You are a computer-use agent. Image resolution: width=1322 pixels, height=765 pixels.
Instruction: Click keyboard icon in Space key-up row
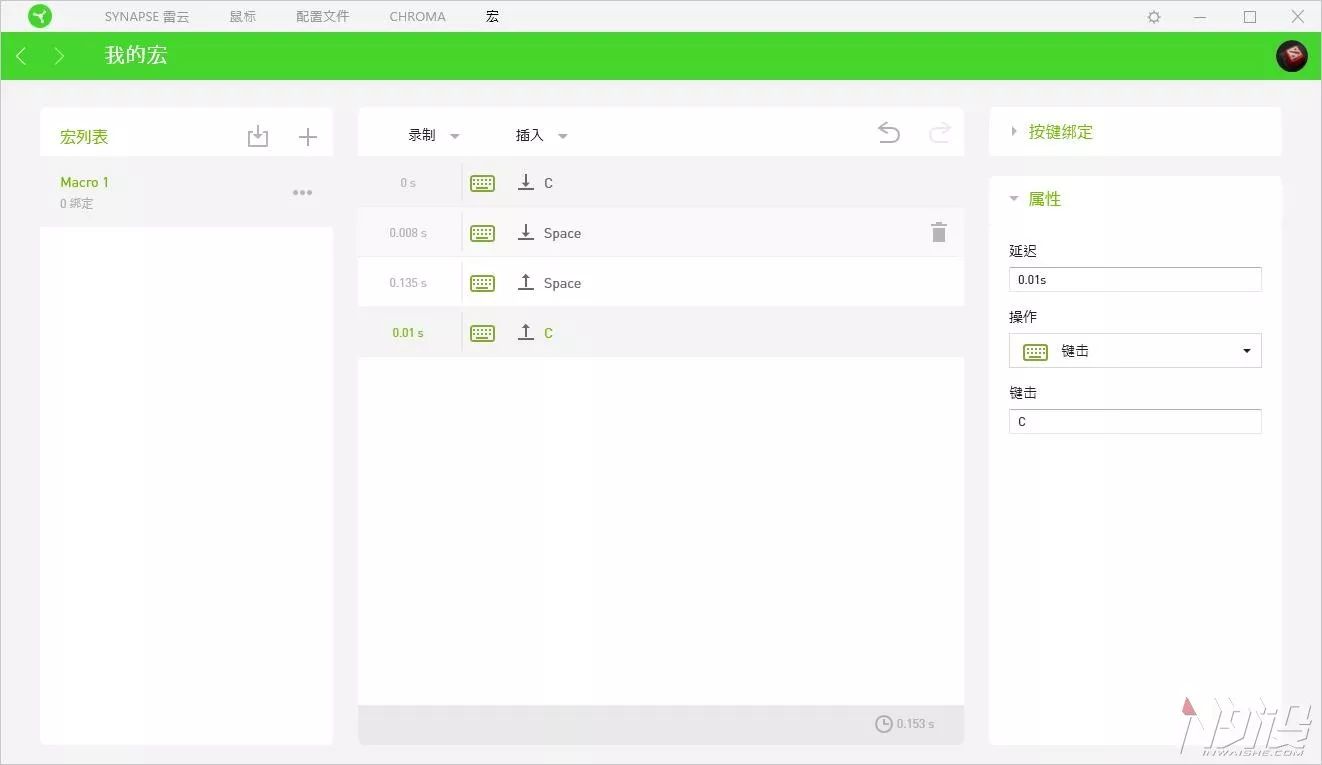[x=482, y=283]
